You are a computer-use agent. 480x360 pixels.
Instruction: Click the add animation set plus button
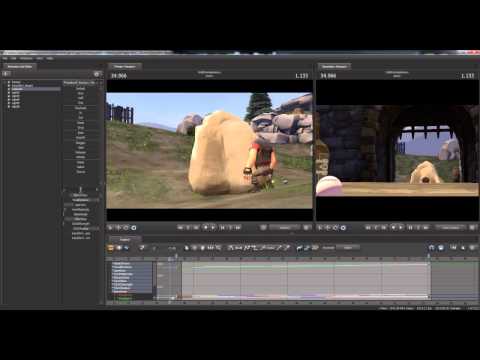click(7, 74)
